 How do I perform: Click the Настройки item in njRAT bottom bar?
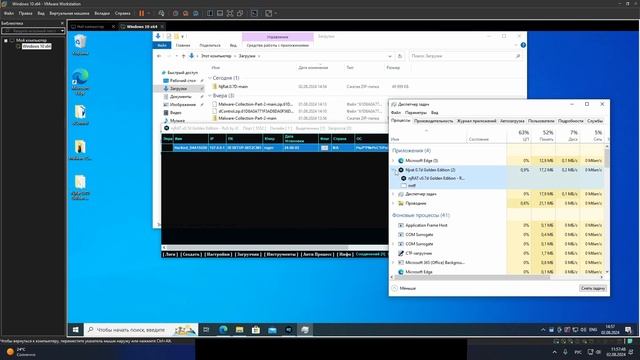coord(218,254)
